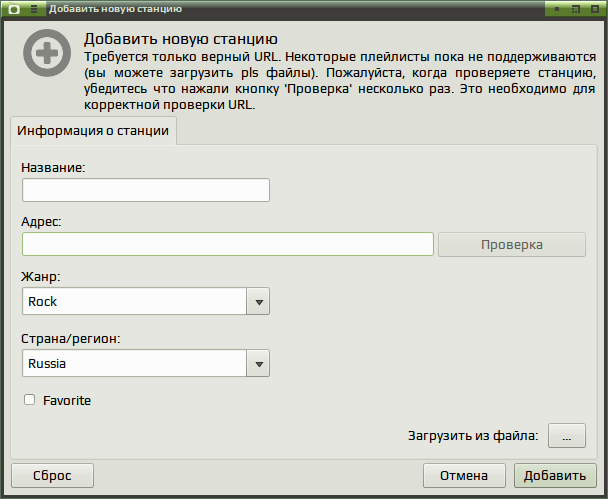Viewport: 608px width, 499px height.
Task: Click the Добавить button
Action: (555, 475)
